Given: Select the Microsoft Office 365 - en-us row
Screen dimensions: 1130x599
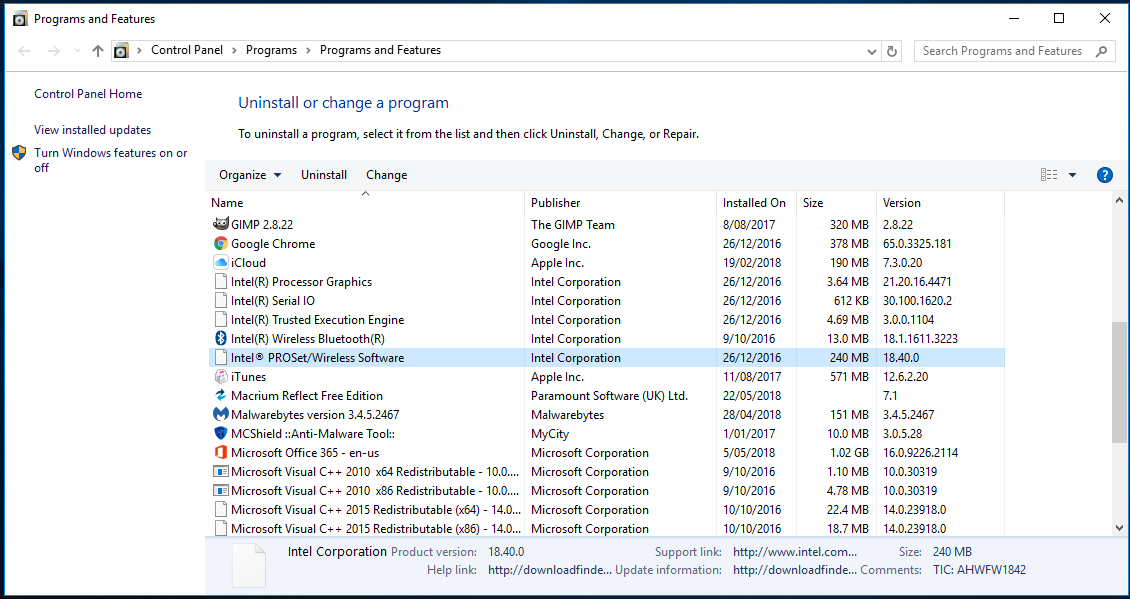Looking at the screenshot, I should click(606, 453).
